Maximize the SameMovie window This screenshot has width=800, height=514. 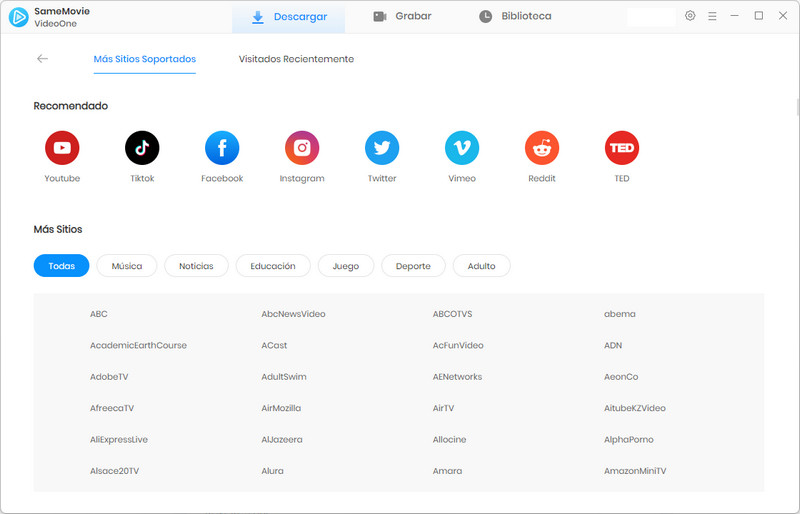tap(759, 16)
